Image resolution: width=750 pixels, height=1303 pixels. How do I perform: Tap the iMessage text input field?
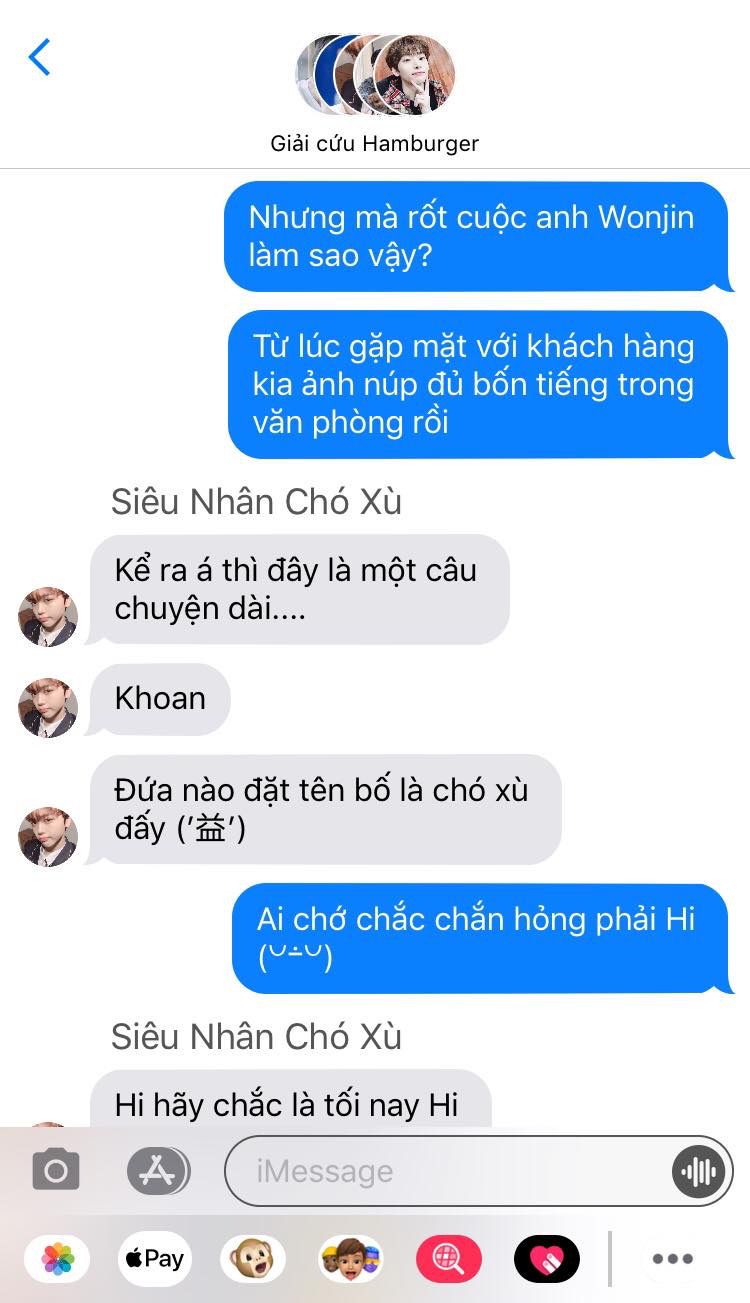click(x=479, y=1171)
